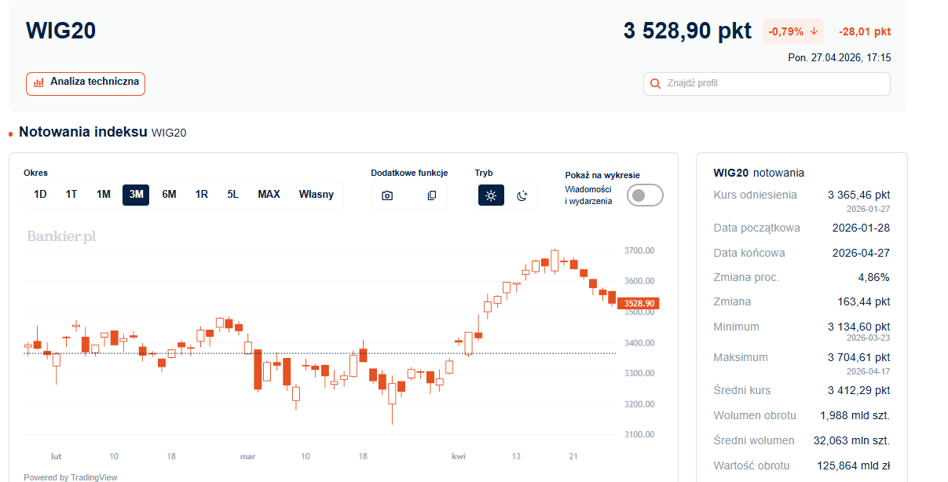Click the Znajdź profil search field
This screenshot has height=482, width=948.
(767, 83)
